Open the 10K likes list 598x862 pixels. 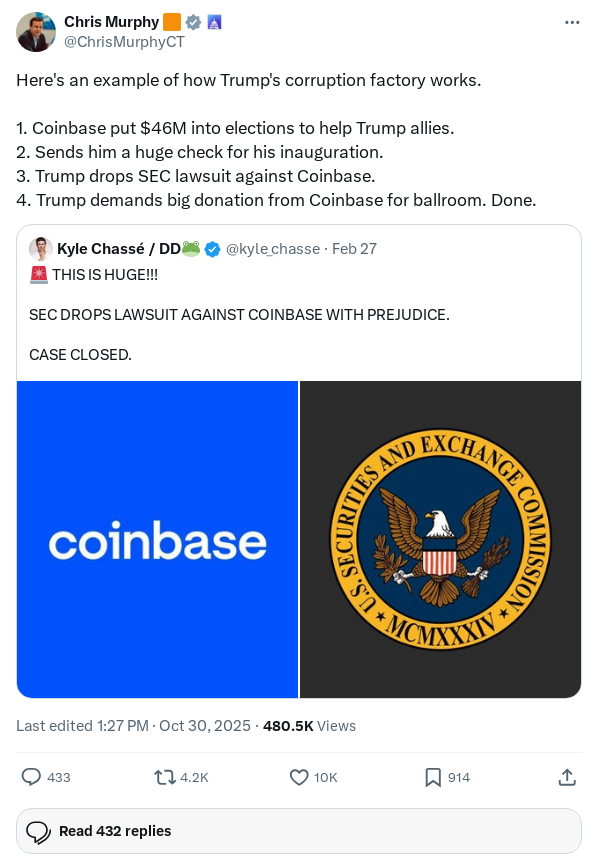point(324,777)
